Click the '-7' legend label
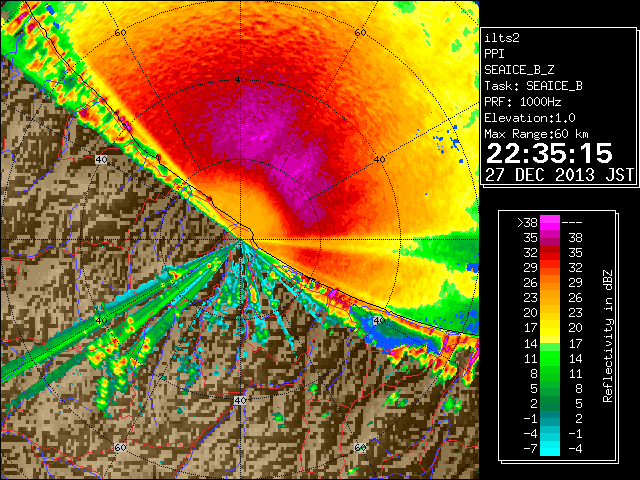Screen dimensions: 640x480 [x=530, y=449]
